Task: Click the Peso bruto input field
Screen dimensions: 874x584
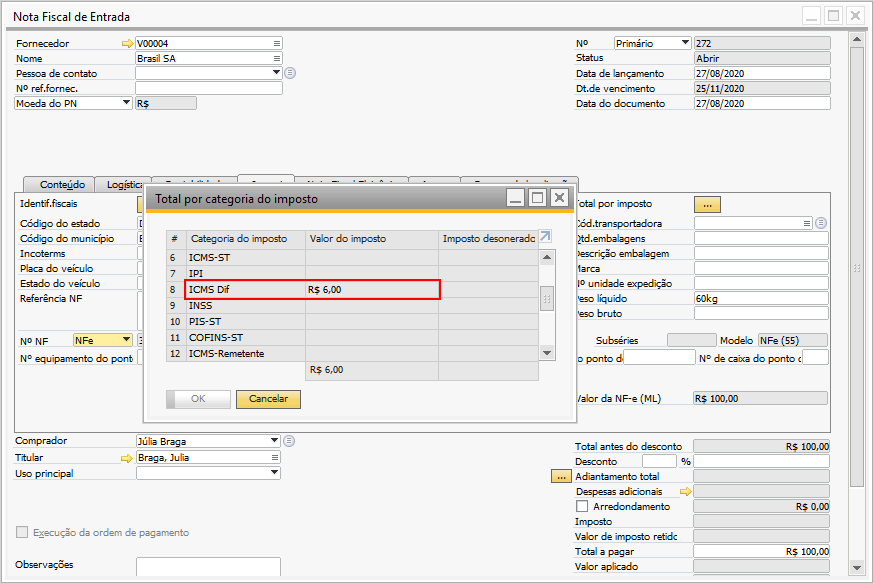Action: coord(761,313)
